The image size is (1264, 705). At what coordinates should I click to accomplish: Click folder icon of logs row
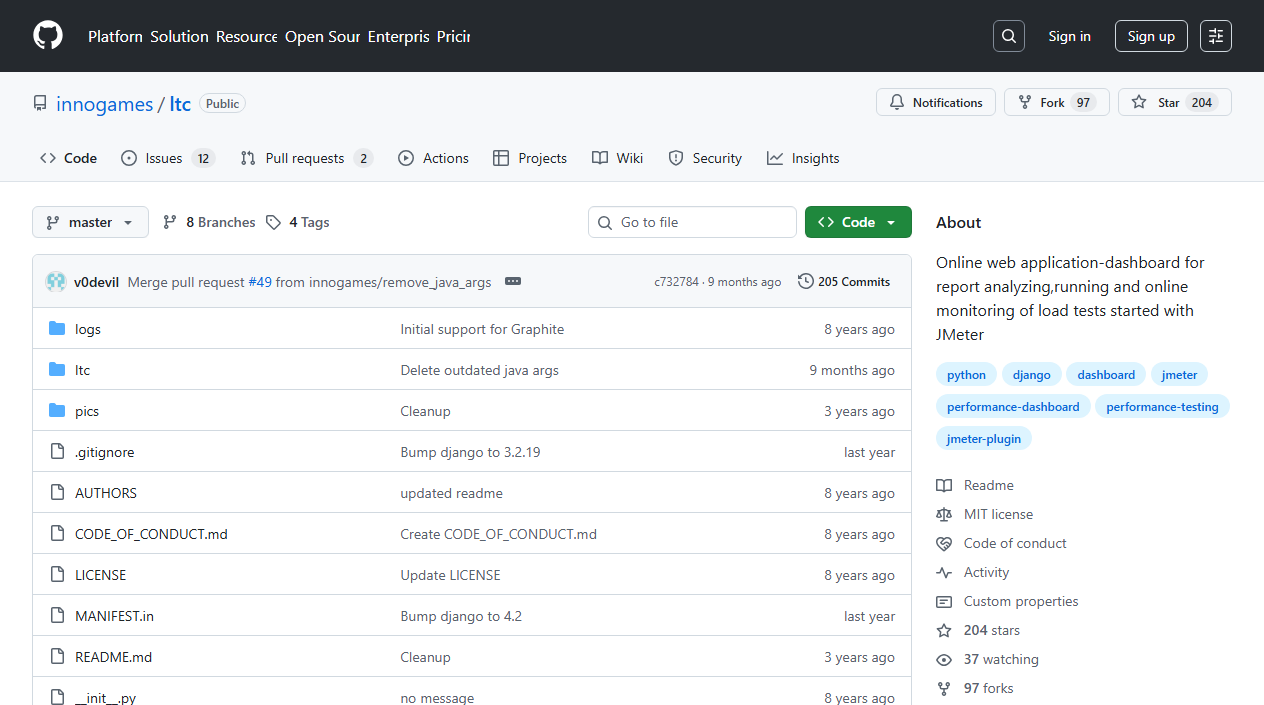pyautogui.click(x=57, y=329)
